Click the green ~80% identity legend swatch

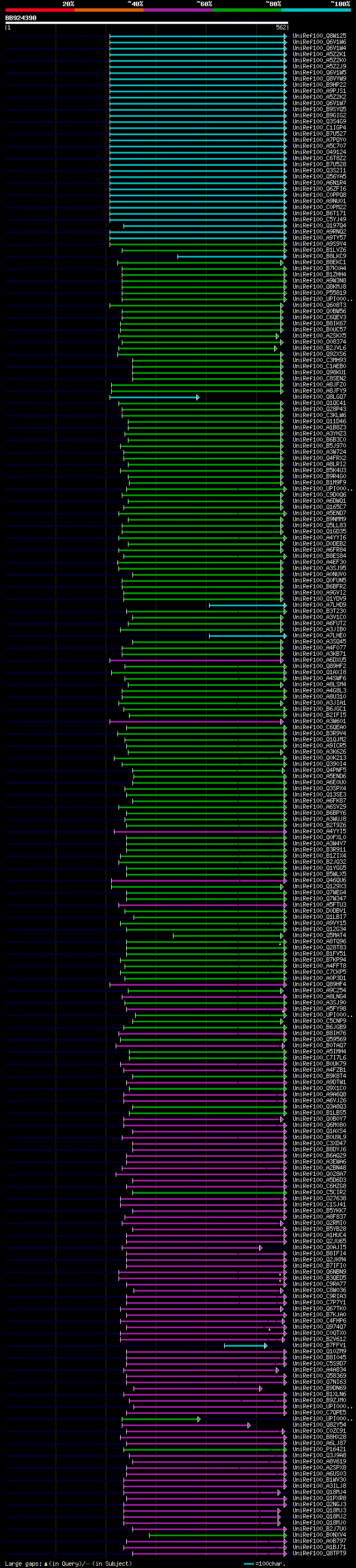pyautogui.click(x=247, y=11)
